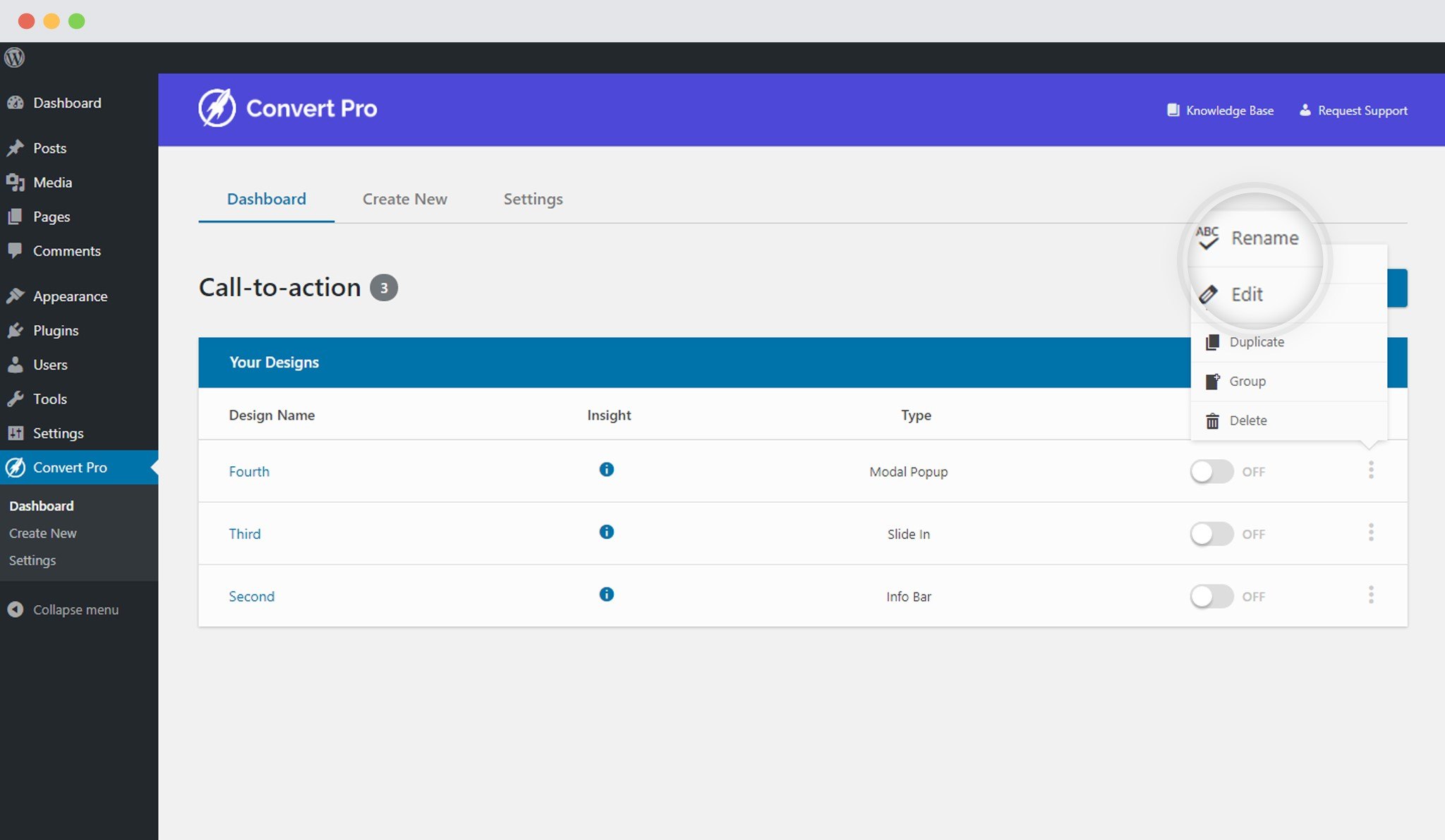1445x840 pixels.
Task: Switch to the Dashboard tab
Action: click(x=266, y=199)
